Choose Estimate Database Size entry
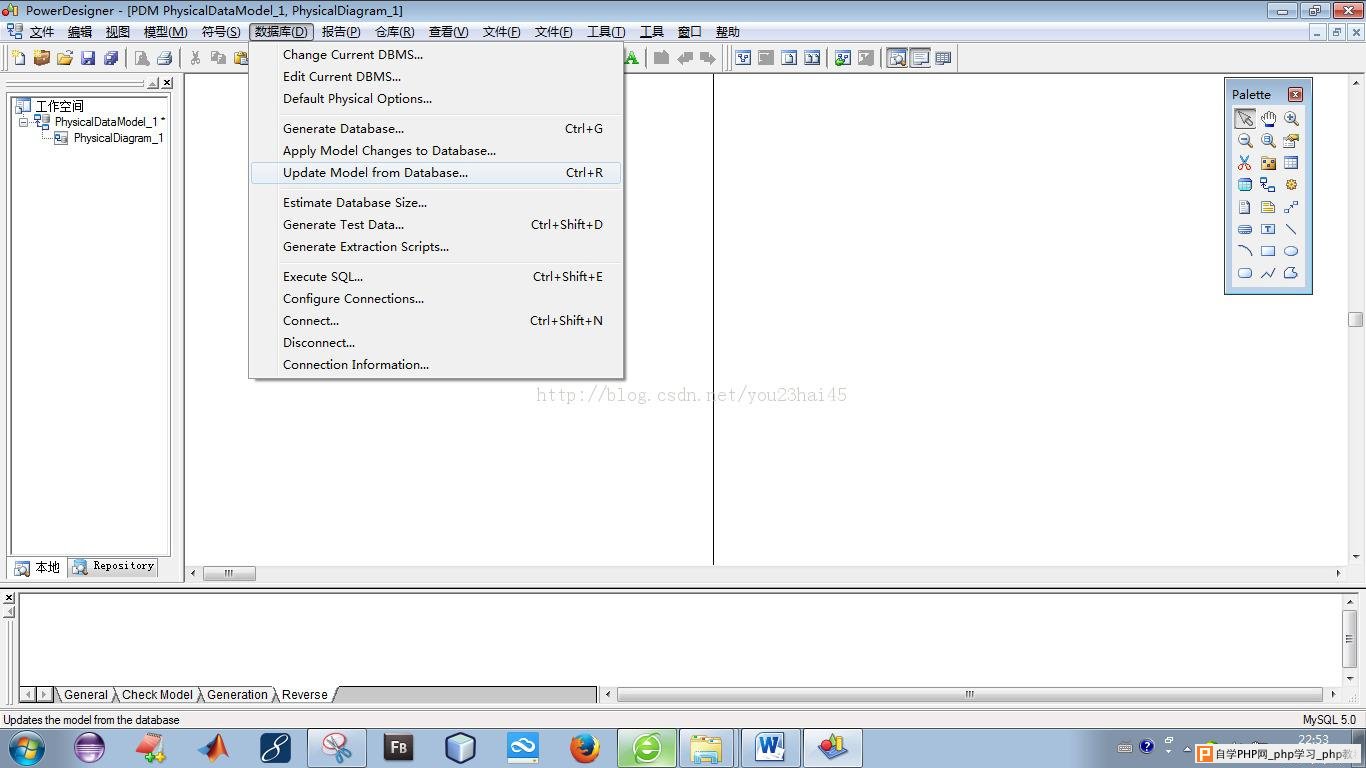The width and height of the screenshot is (1366, 768). [x=435, y=203]
